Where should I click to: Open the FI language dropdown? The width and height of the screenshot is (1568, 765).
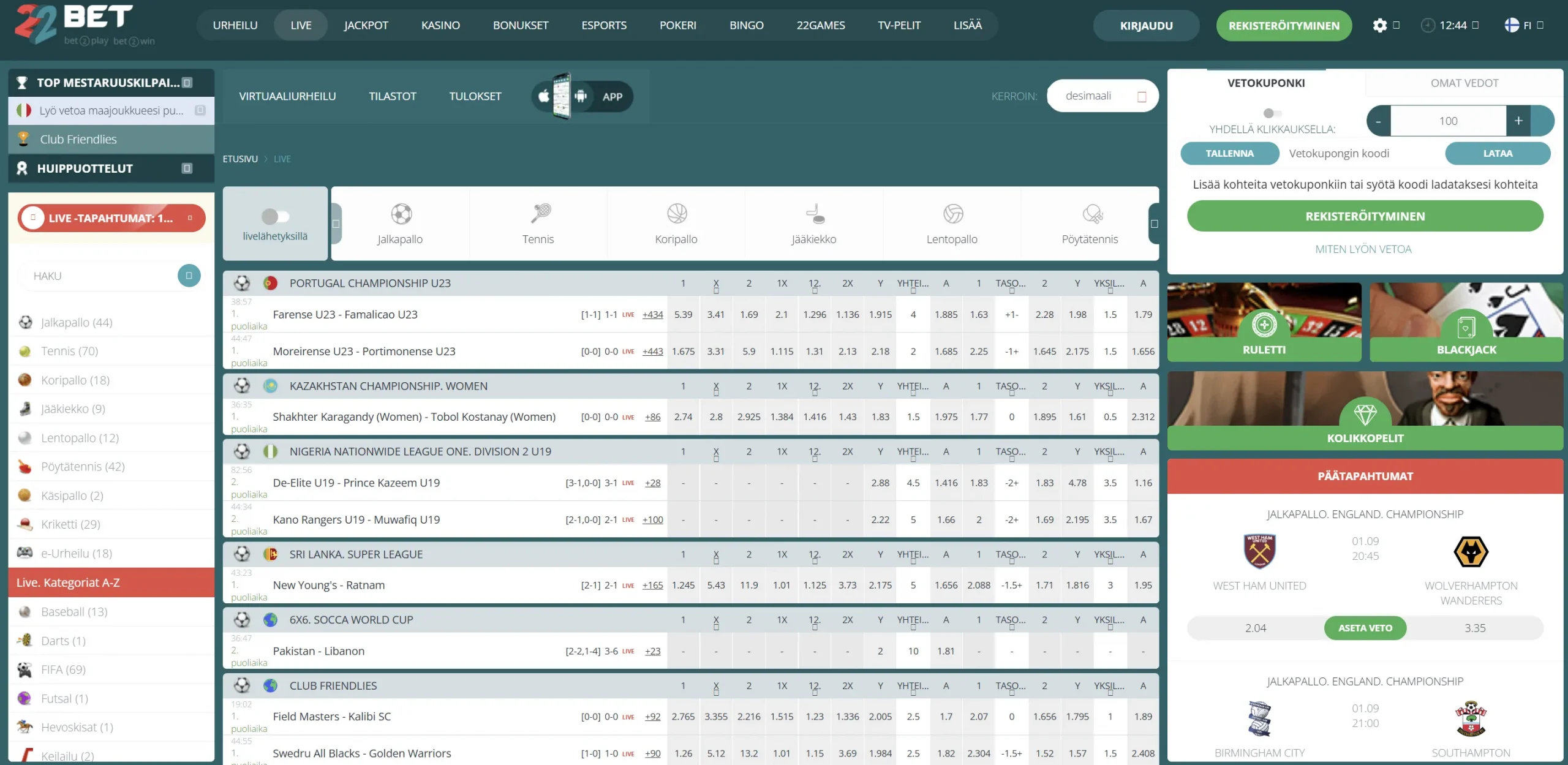point(1523,26)
